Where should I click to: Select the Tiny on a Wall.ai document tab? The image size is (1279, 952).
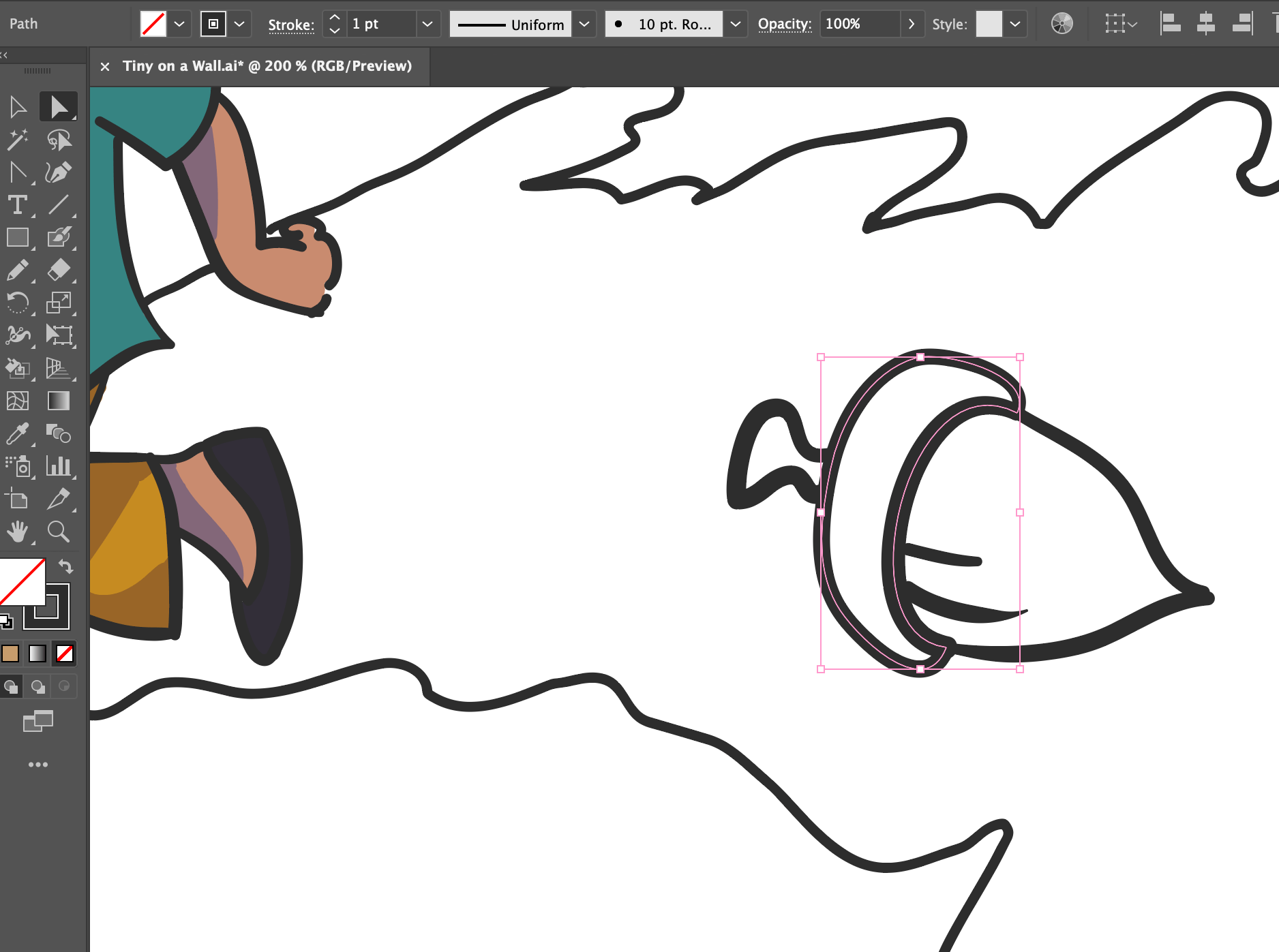tap(266, 66)
